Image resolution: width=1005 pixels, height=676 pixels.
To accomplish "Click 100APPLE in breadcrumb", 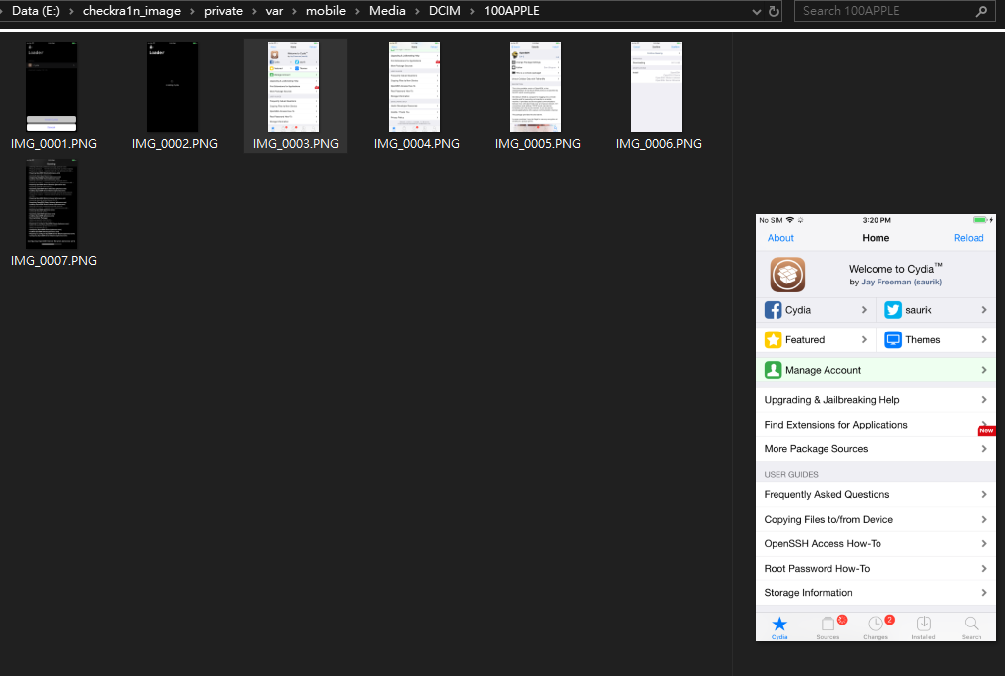I will (x=511, y=11).
